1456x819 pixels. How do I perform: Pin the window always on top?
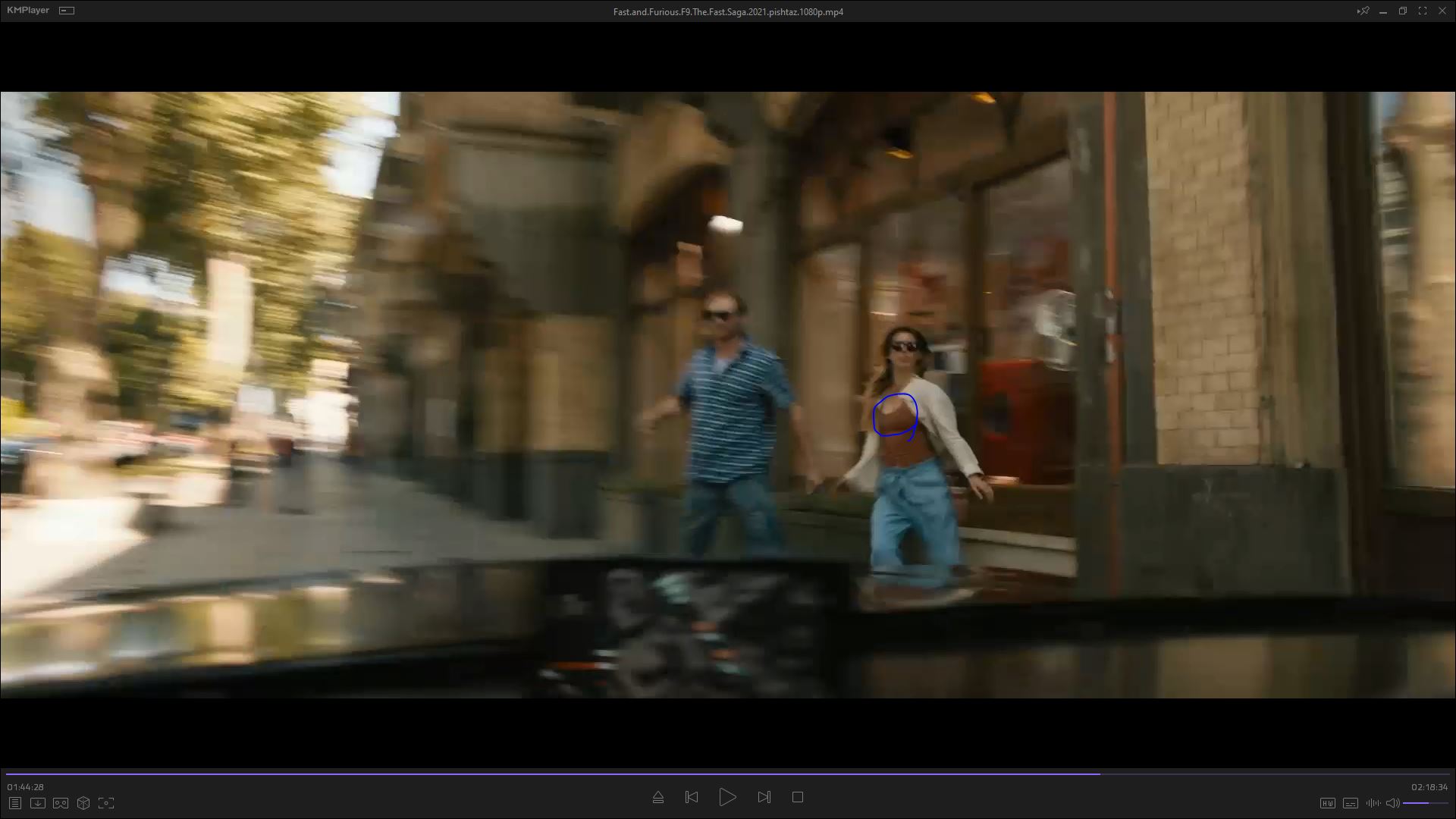[x=1363, y=11]
